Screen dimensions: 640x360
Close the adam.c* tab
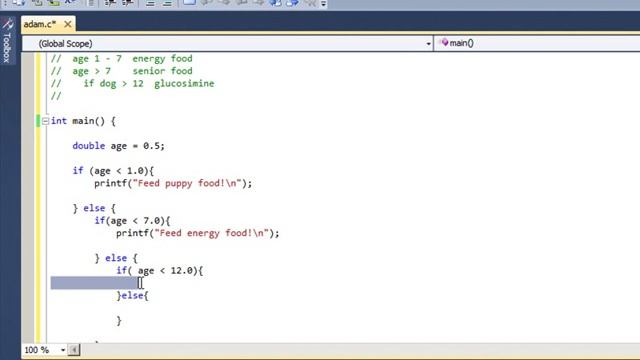click(x=68, y=24)
